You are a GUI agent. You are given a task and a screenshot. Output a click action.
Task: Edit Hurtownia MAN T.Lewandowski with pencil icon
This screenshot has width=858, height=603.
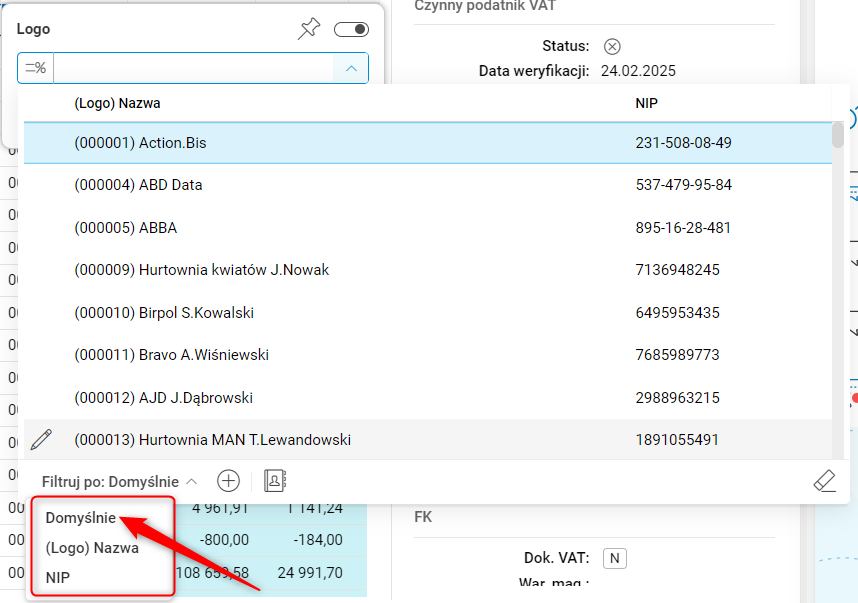41,439
